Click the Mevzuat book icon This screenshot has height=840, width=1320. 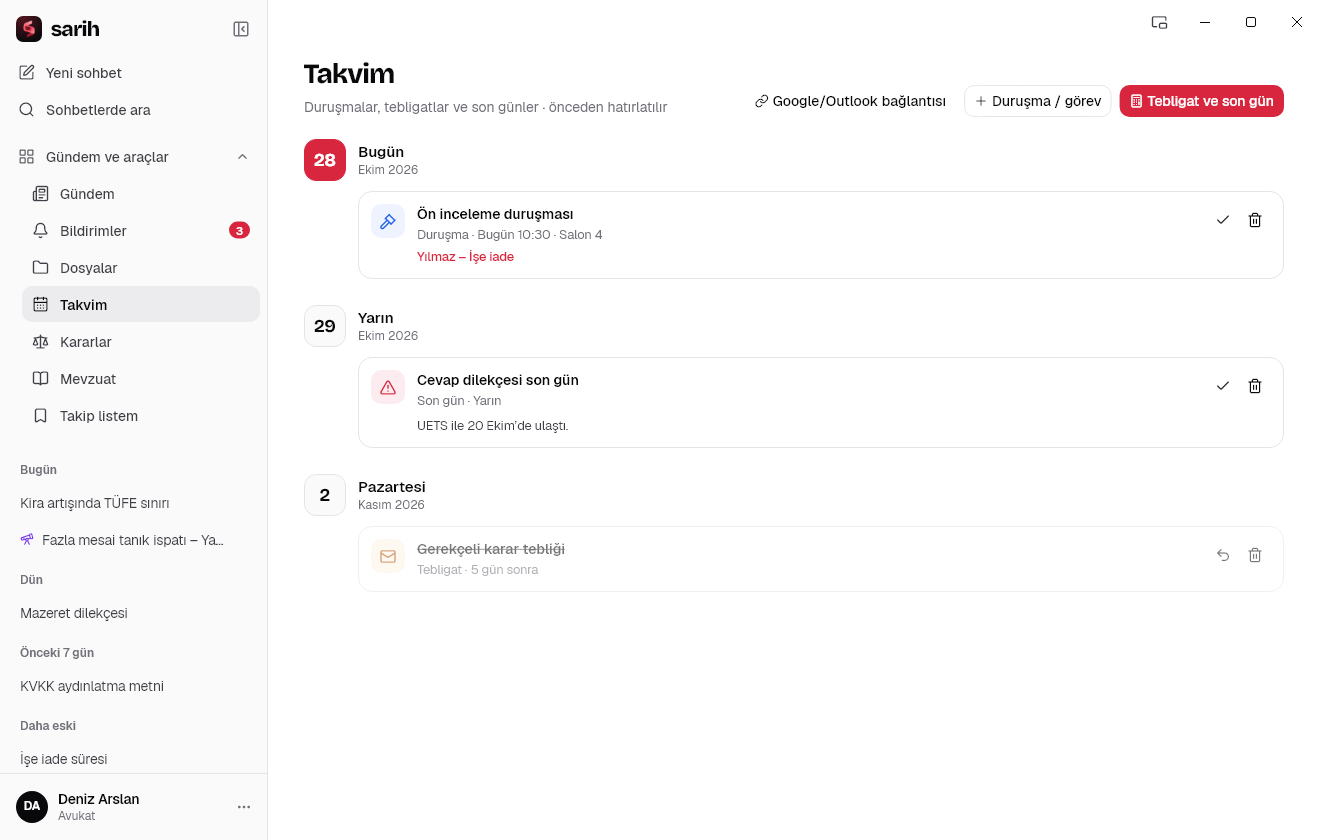tap(40, 379)
